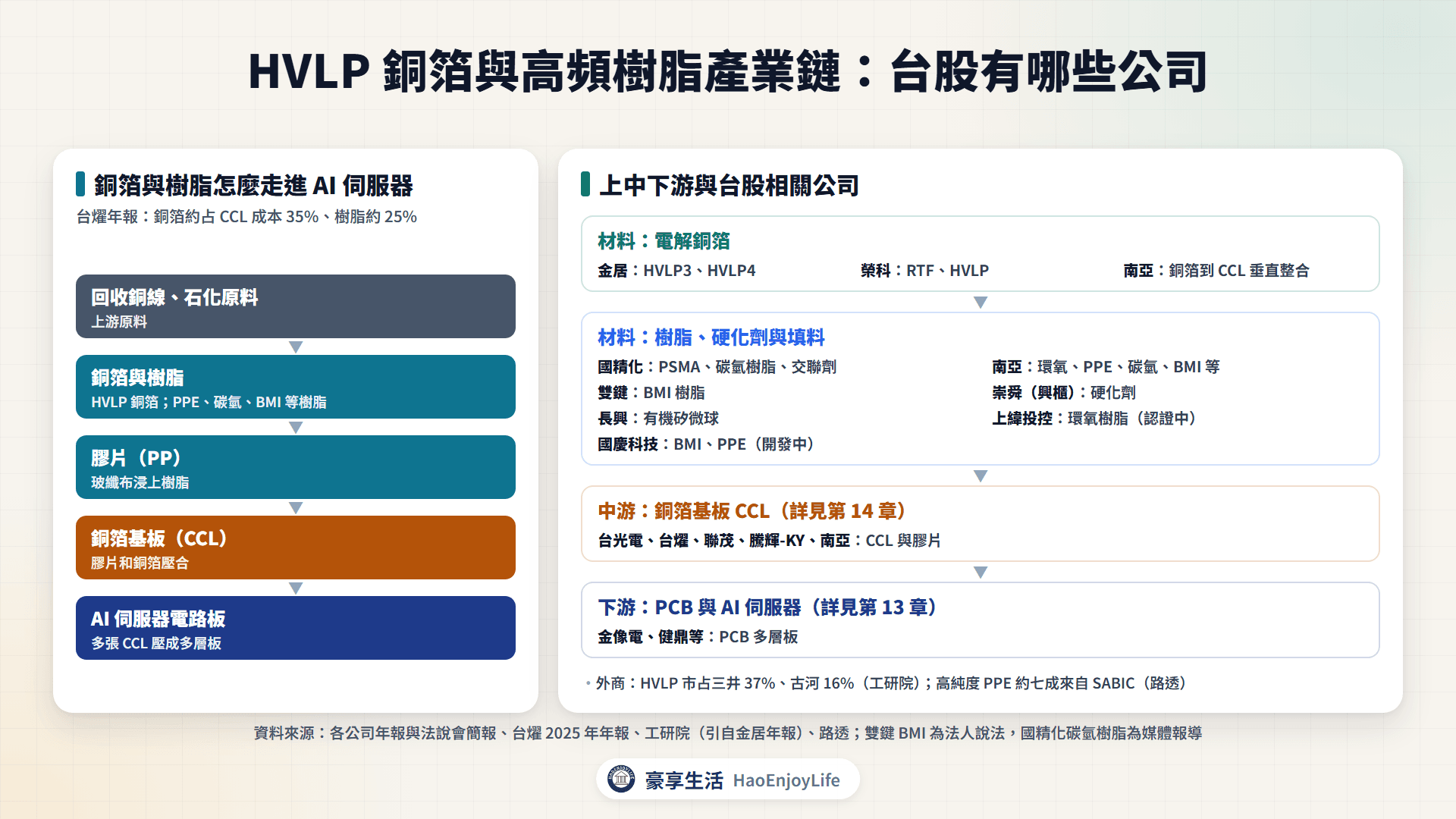Click the main title HVLP 銅箔與高頻樹脂產業鏈
Image resolution: width=1456 pixels, height=819 pixels.
728,72
